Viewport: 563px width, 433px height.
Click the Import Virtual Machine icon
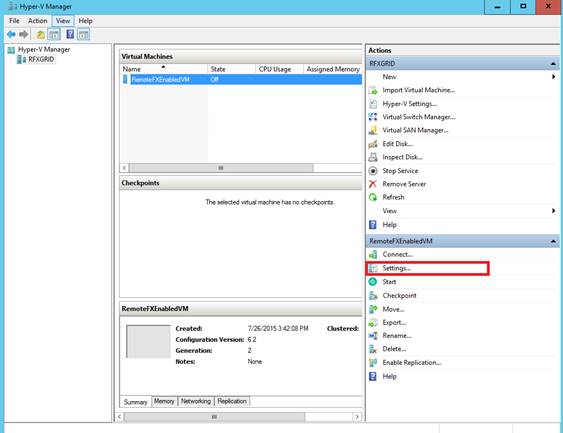(373, 90)
